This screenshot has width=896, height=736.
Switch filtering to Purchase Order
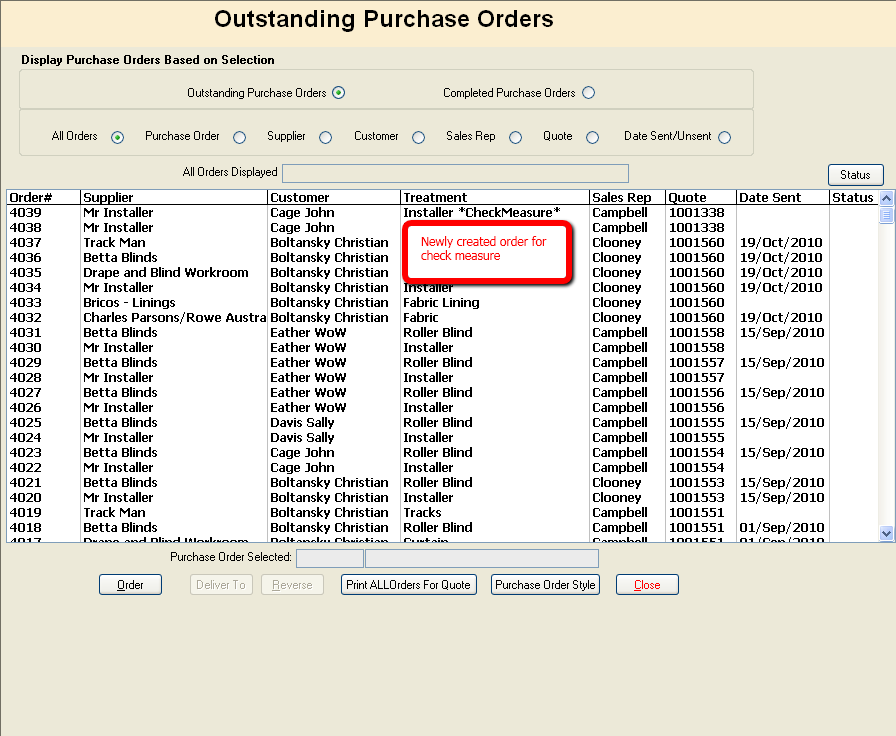point(237,137)
